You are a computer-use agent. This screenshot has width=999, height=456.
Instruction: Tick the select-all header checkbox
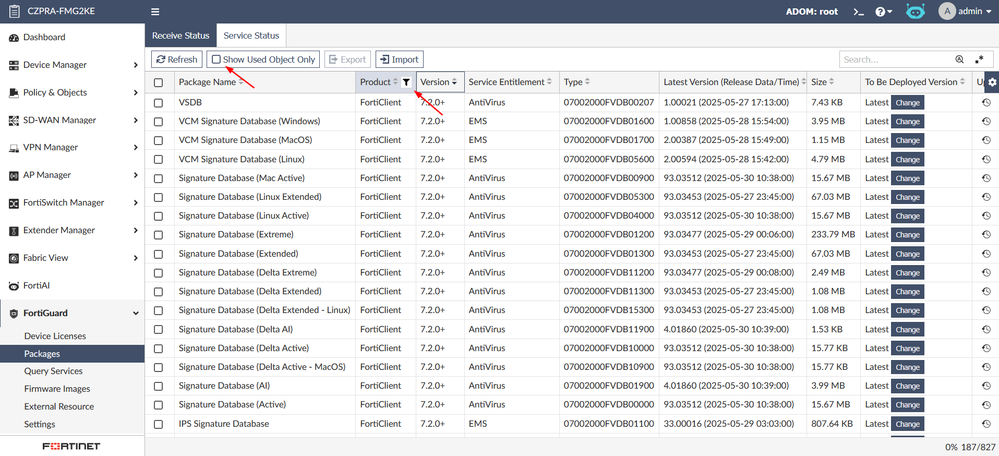[158, 82]
